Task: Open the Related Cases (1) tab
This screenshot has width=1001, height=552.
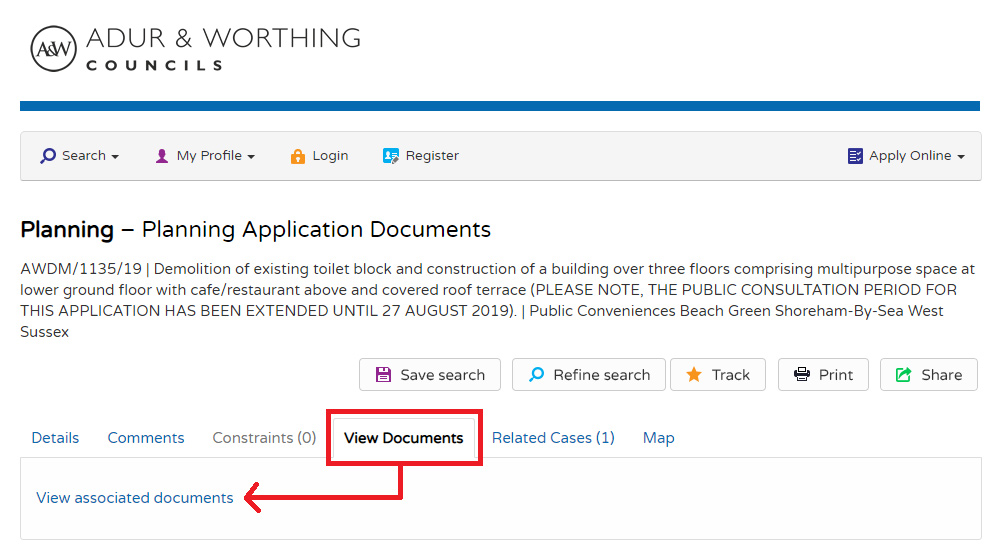Action: click(553, 438)
